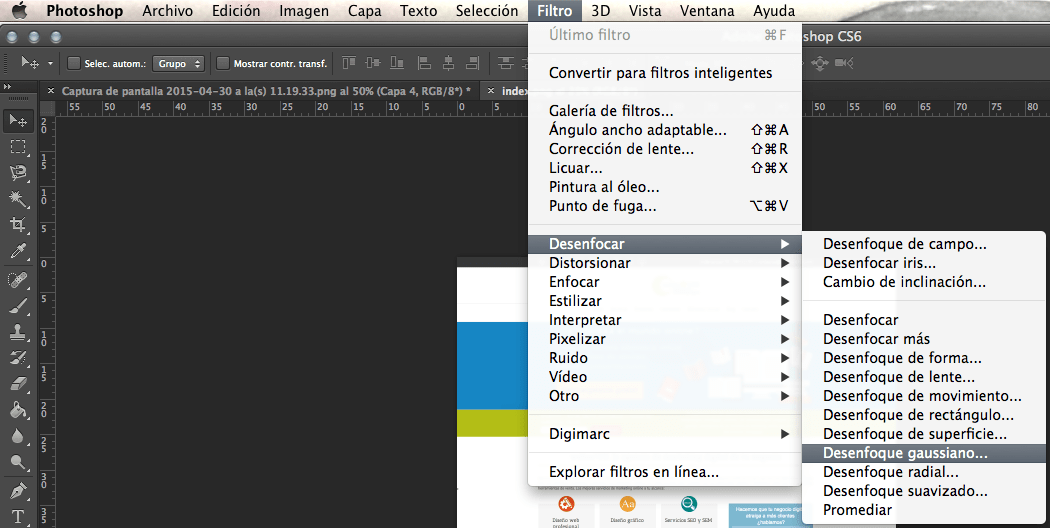Select the Eyedropper tool
Viewport: 1050px width, 528px height.
pos(18,252)
